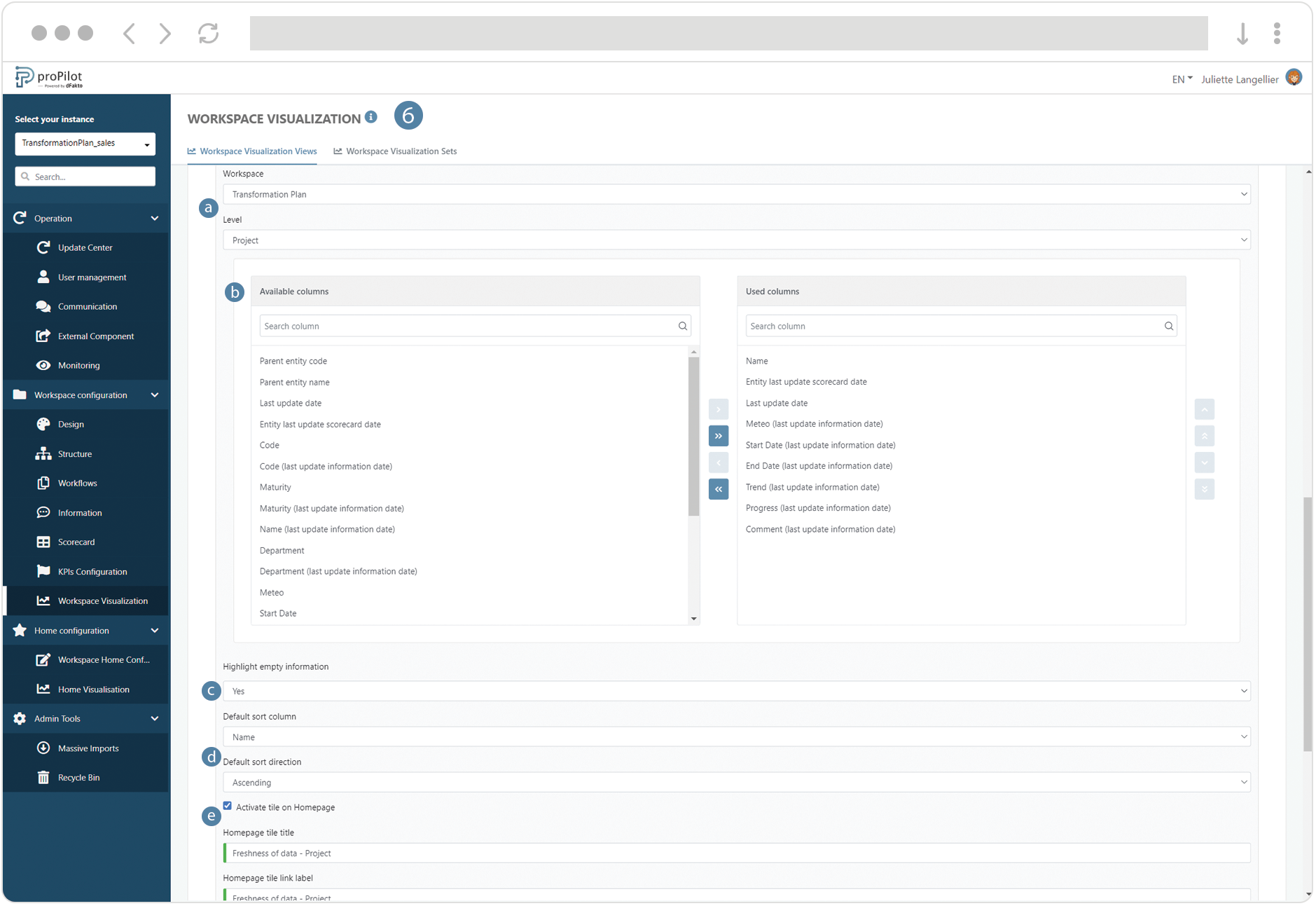
Task: Open User management
Action: 91,277
